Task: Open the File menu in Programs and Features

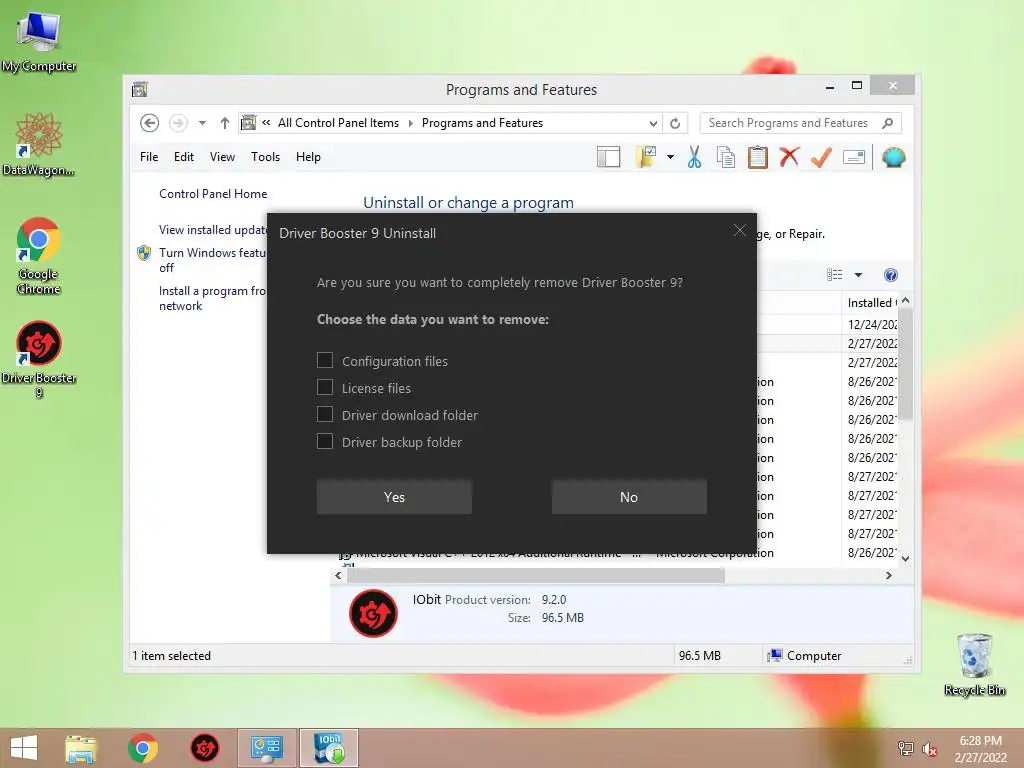Action: (x=149, y=157)
